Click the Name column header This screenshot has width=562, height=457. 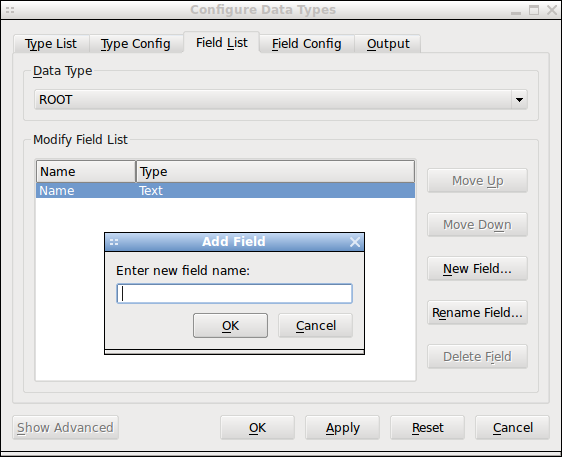pos(86,172)
